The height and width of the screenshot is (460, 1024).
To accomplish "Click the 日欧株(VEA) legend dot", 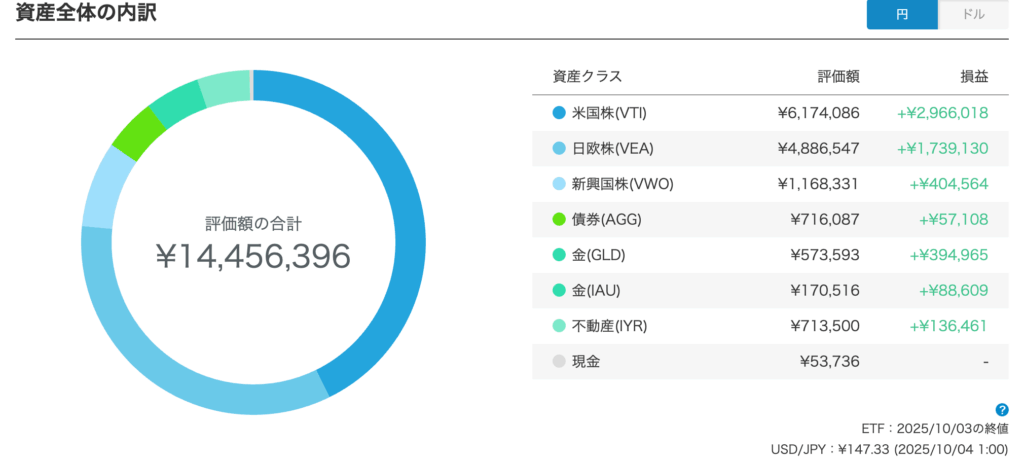I will tap(559, 149).
